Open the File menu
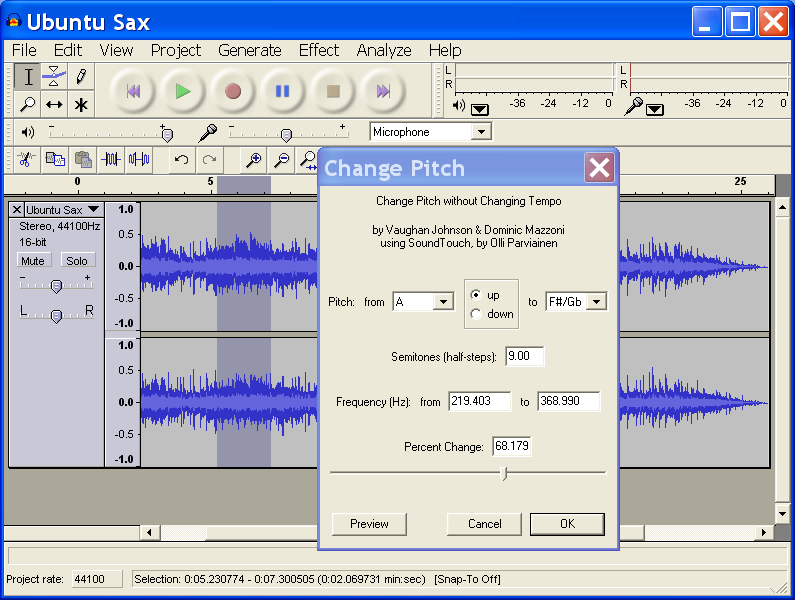 pyautogui.click(x=24, y=50)
